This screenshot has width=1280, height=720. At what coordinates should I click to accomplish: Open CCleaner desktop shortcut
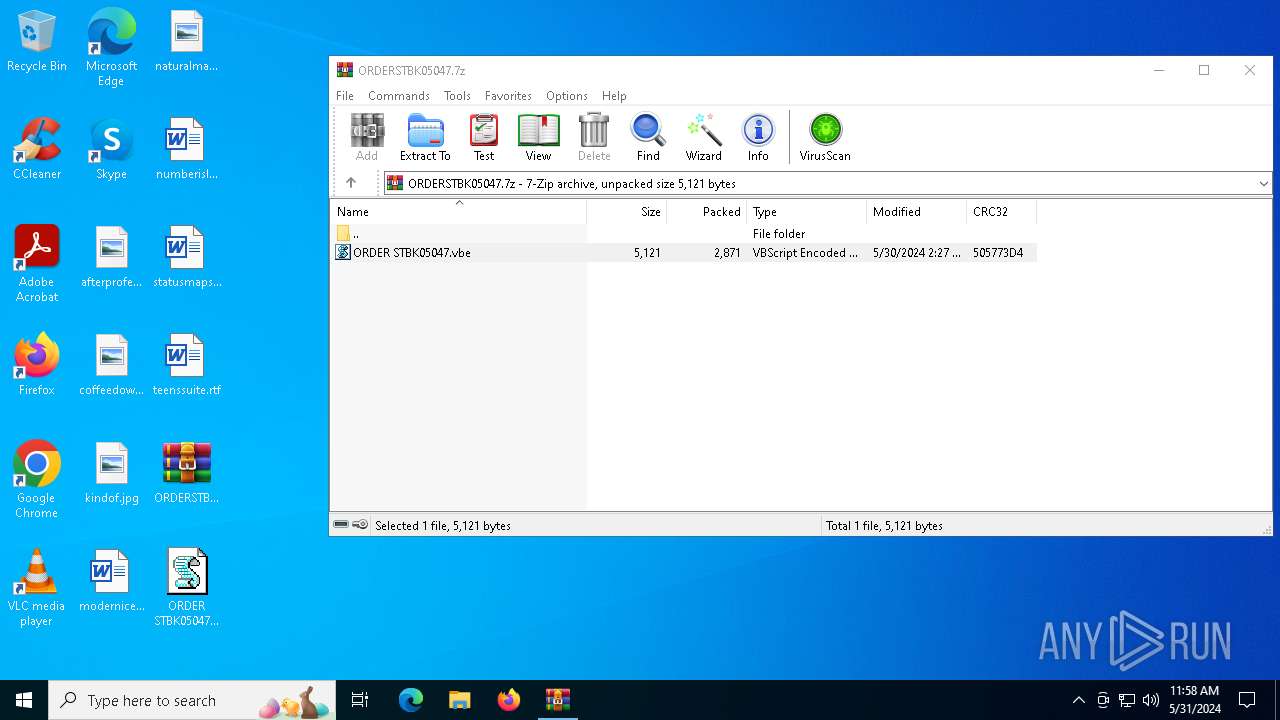(x=37, y=149)
